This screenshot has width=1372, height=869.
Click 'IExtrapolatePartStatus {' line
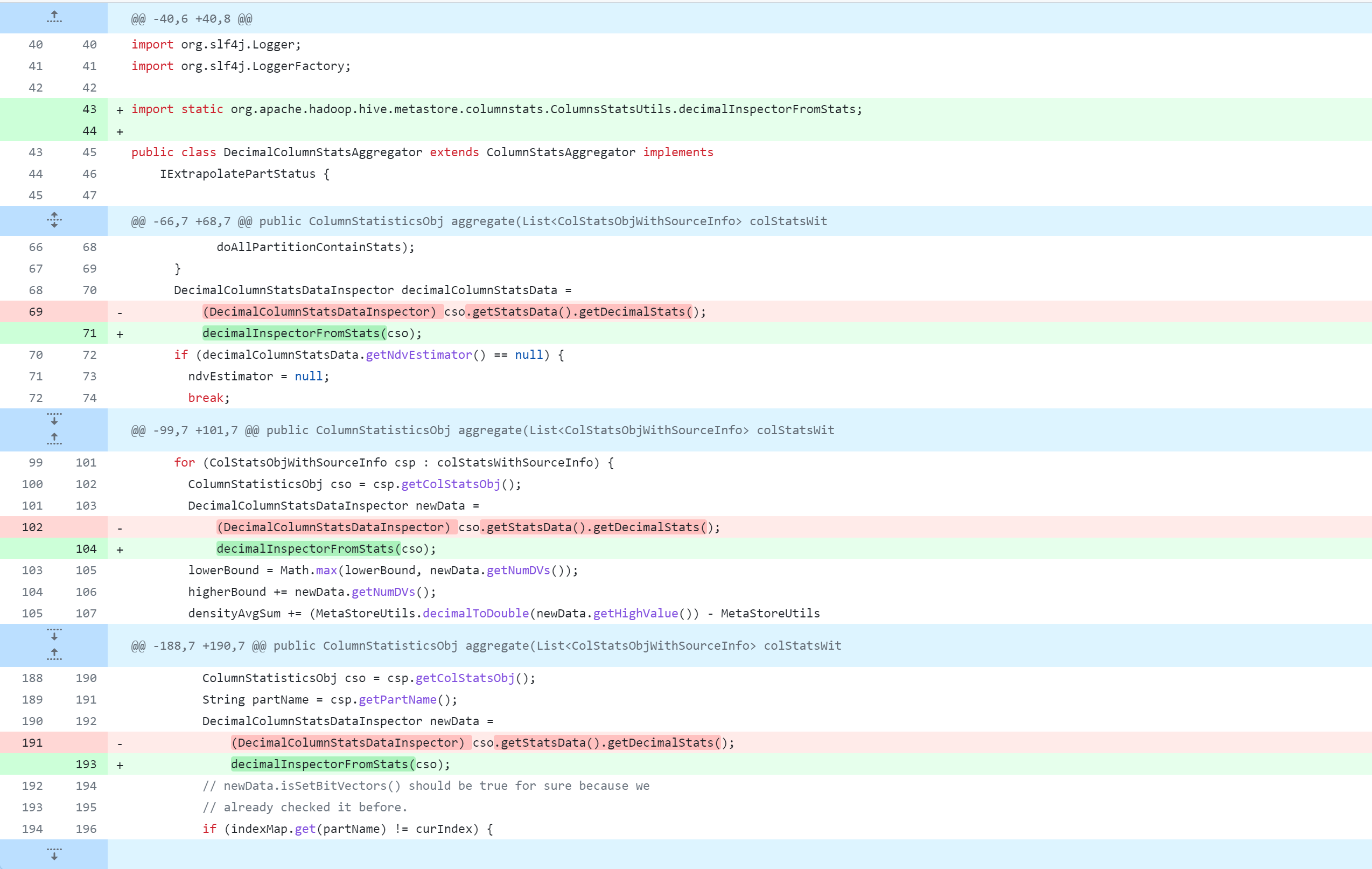point(245,174)
